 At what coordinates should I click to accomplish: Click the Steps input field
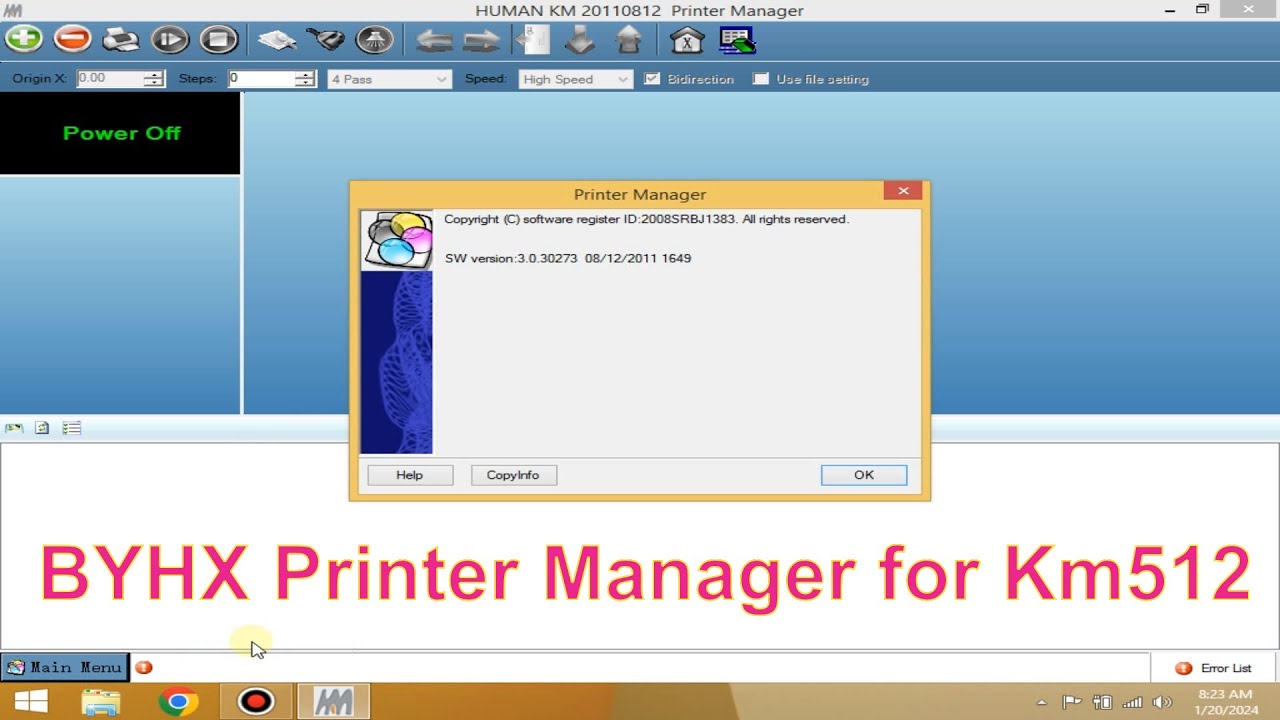tap(261, 78)
